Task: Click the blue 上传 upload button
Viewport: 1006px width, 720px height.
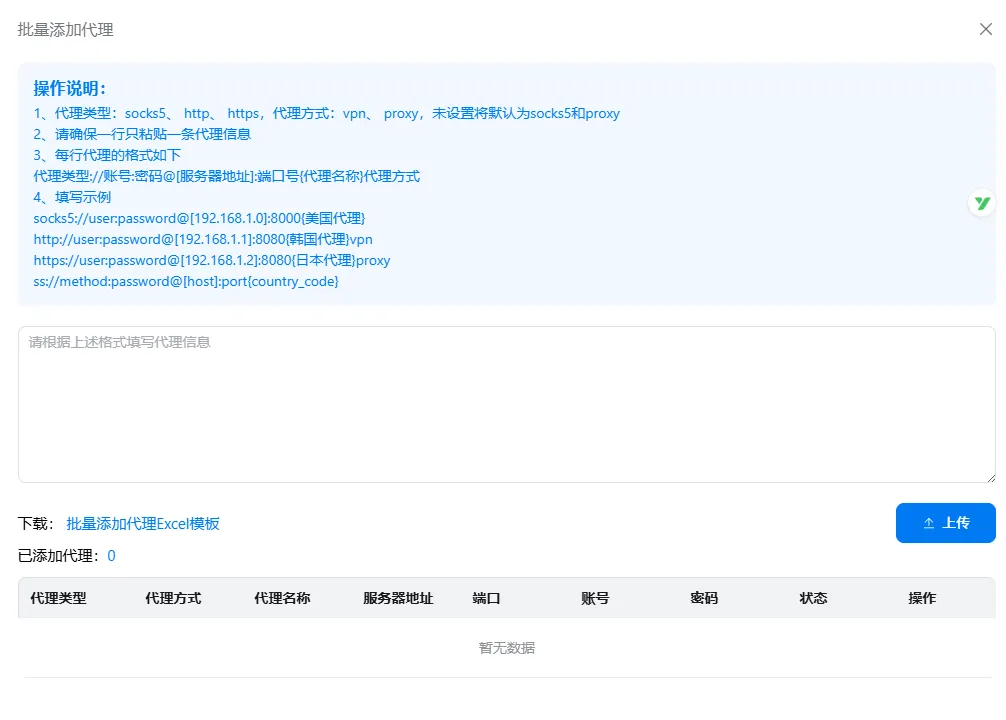Action: click(945, 522)
